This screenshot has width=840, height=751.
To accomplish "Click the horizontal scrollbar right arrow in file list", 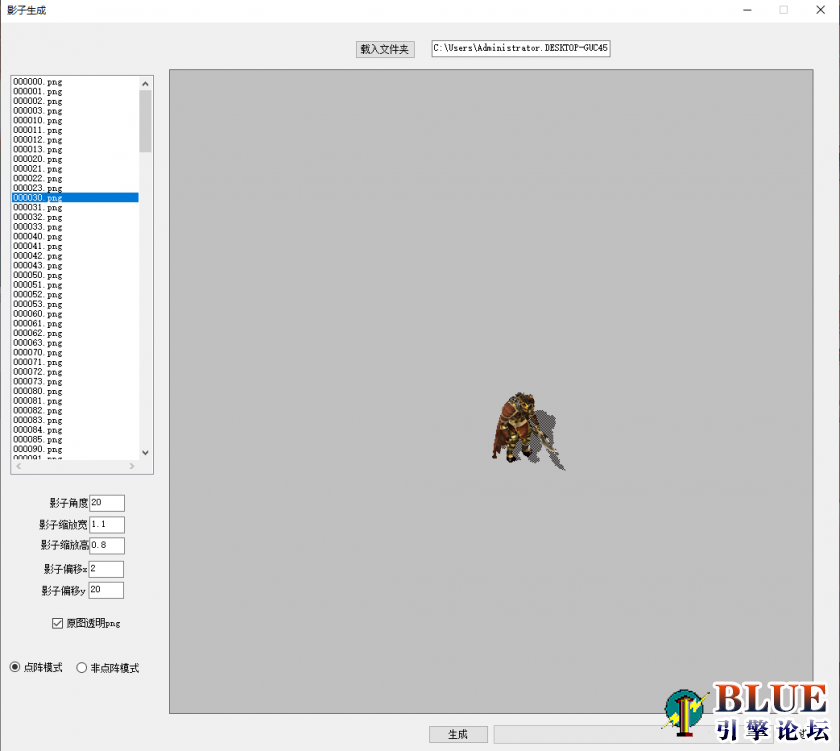I will (x=131, y=467).
